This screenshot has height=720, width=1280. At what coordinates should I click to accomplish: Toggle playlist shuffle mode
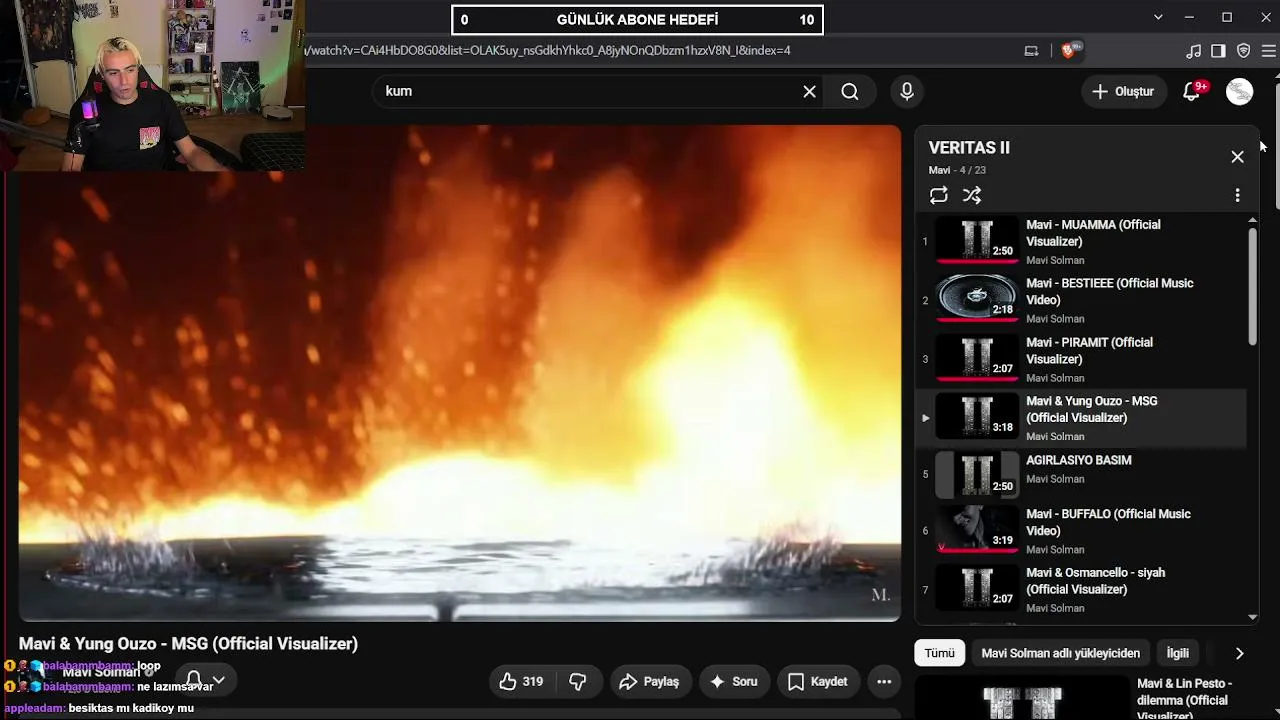[972, 196]
